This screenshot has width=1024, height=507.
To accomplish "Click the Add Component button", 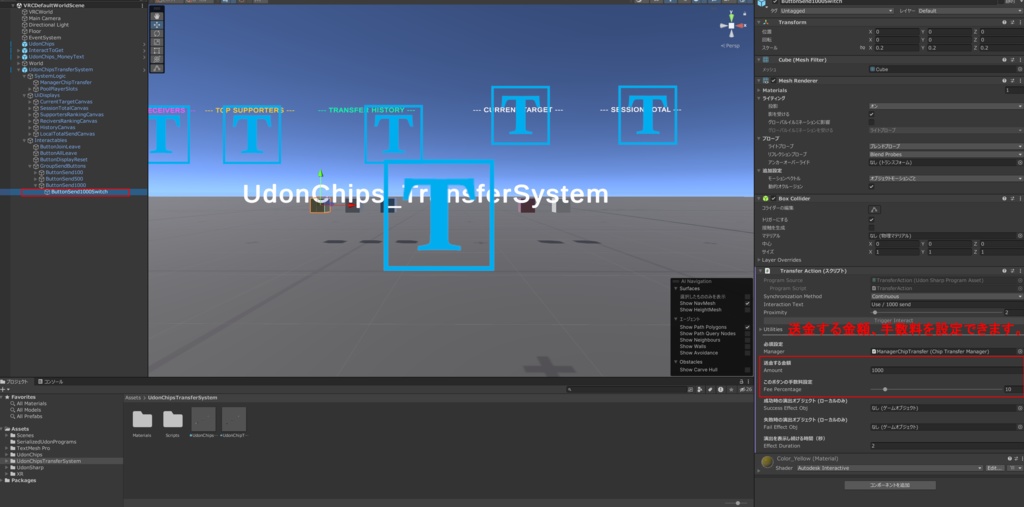I will click(889, 485).
